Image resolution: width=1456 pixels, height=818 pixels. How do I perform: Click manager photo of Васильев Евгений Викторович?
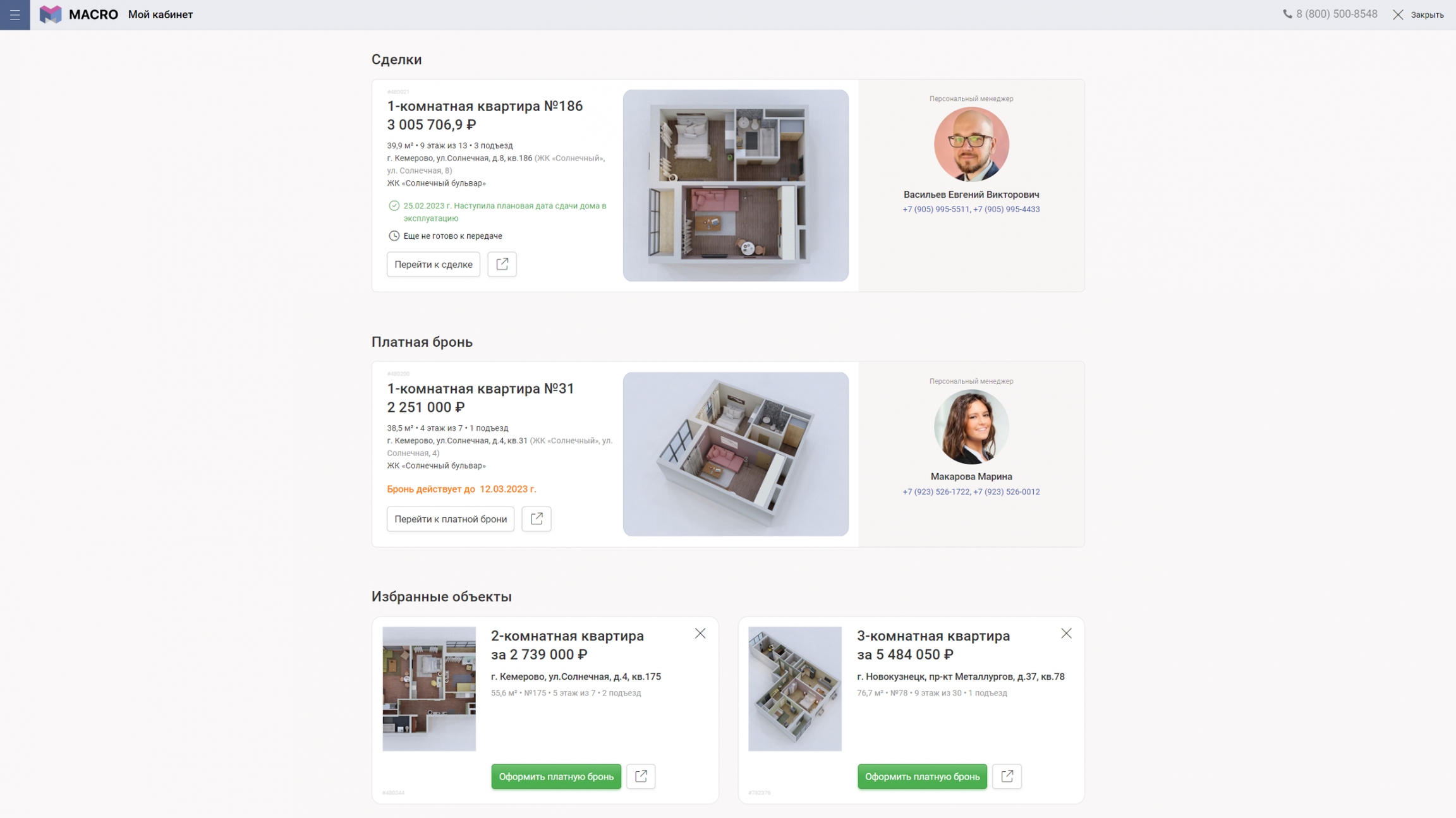(971, 144)
